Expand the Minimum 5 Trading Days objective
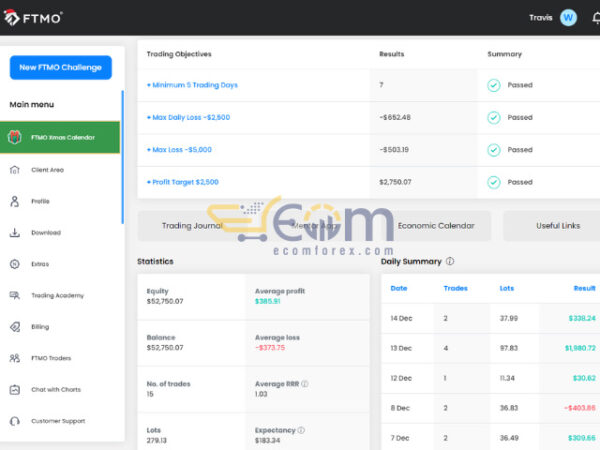This screenshot has width=600, height=450. click(192, 85)
